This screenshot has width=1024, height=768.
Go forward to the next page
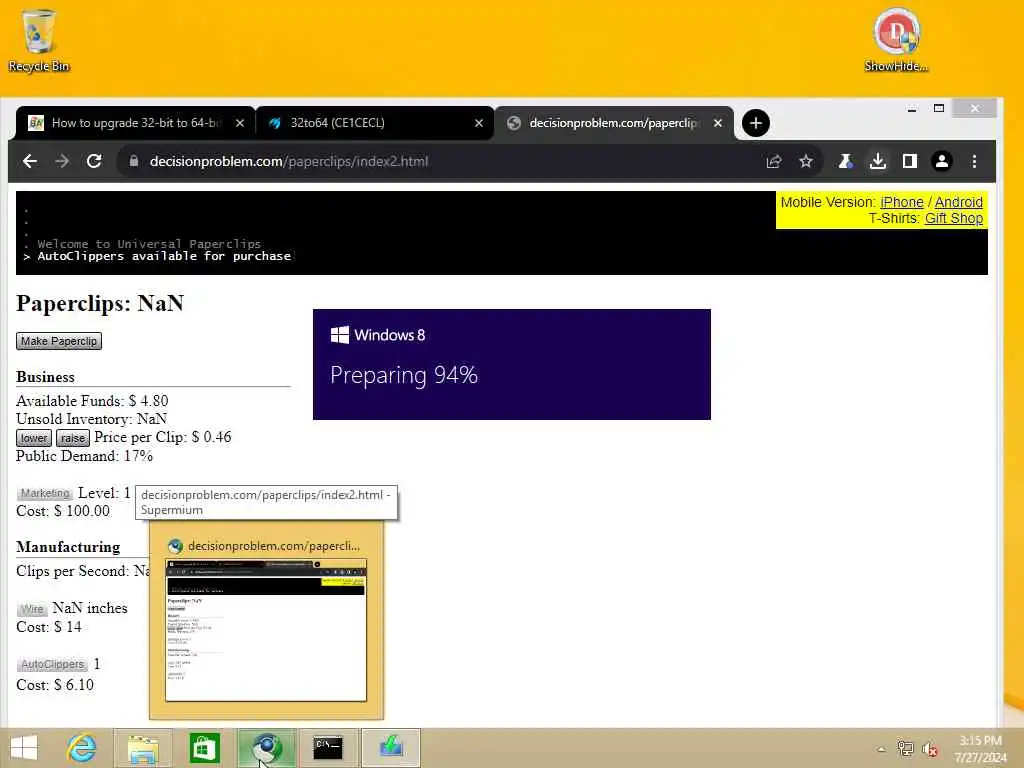62,161
